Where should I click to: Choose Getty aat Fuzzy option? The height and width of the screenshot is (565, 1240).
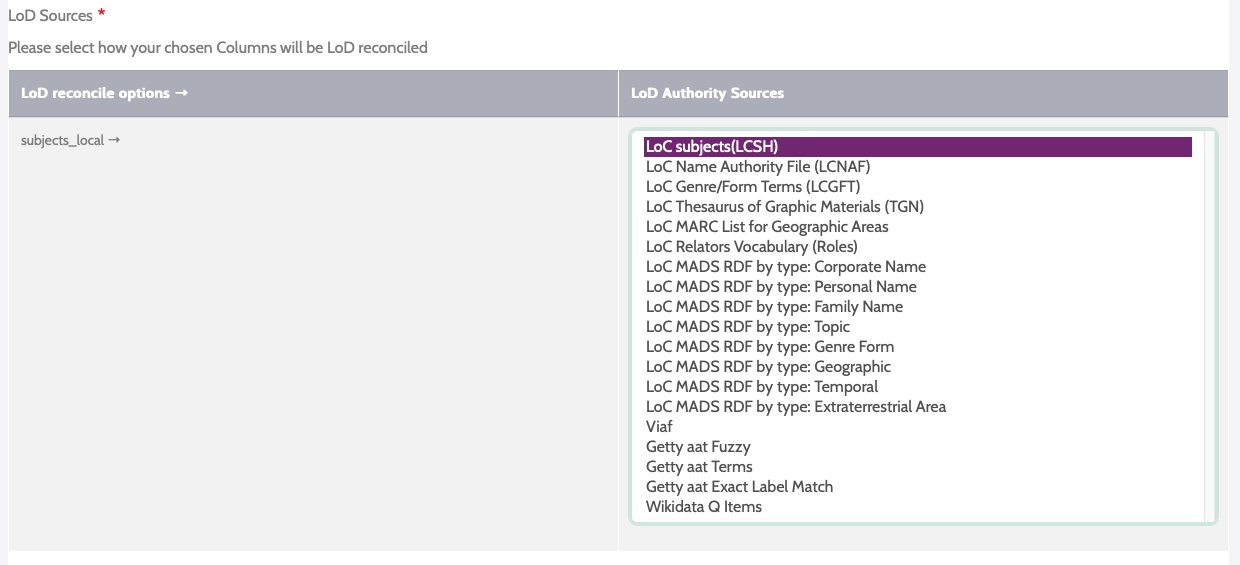point(698,447)
